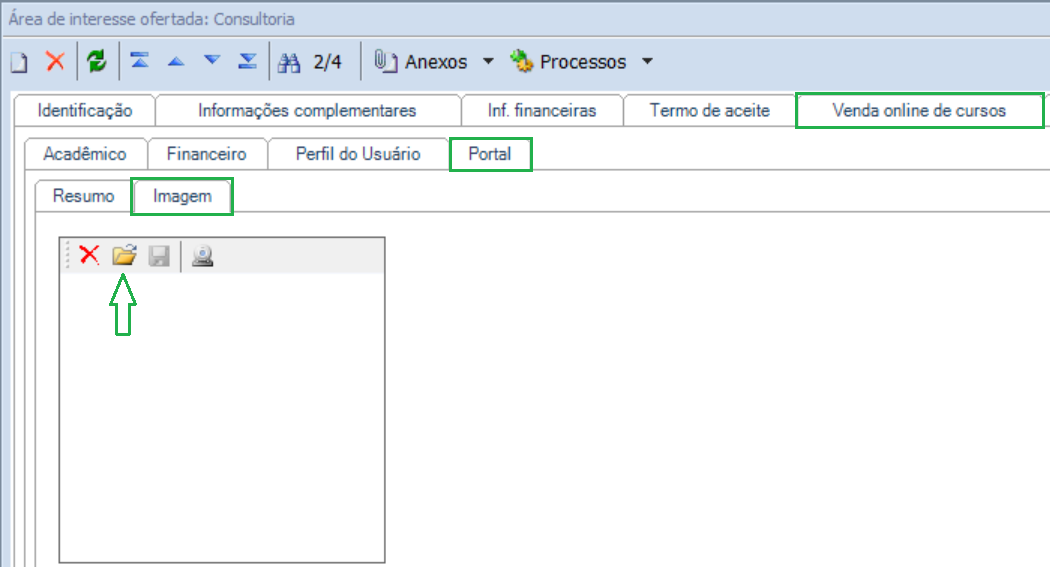Screen dimensions: 1050x567
Task: Select the Termo de aceite tab
Action: 710,110
